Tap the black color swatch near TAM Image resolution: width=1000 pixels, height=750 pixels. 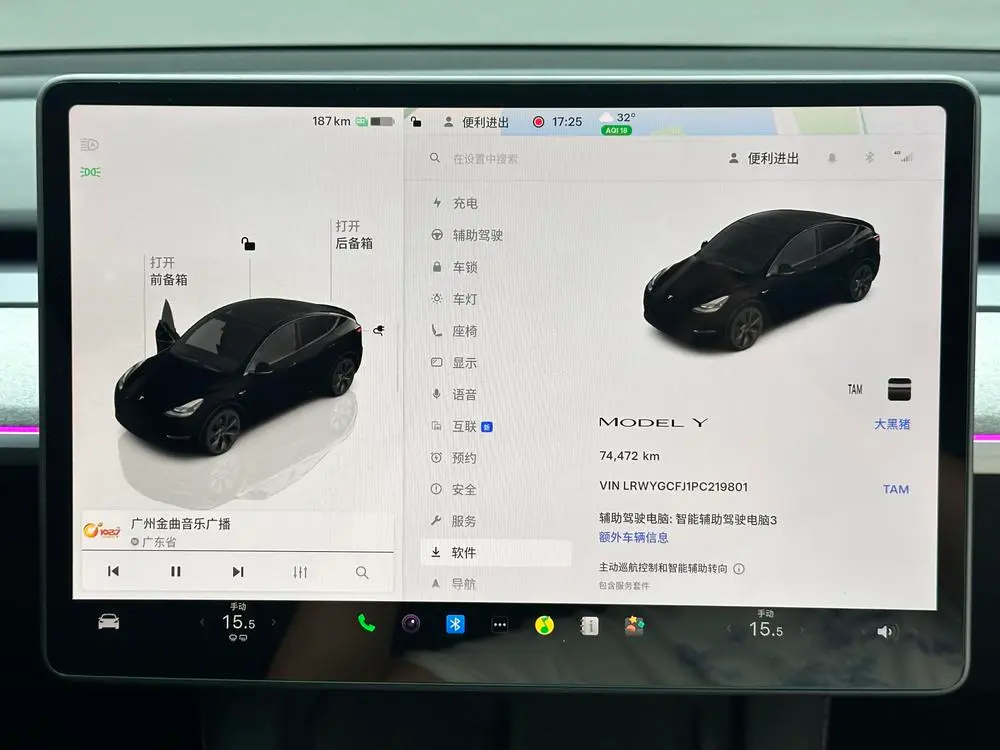(899, 389)
